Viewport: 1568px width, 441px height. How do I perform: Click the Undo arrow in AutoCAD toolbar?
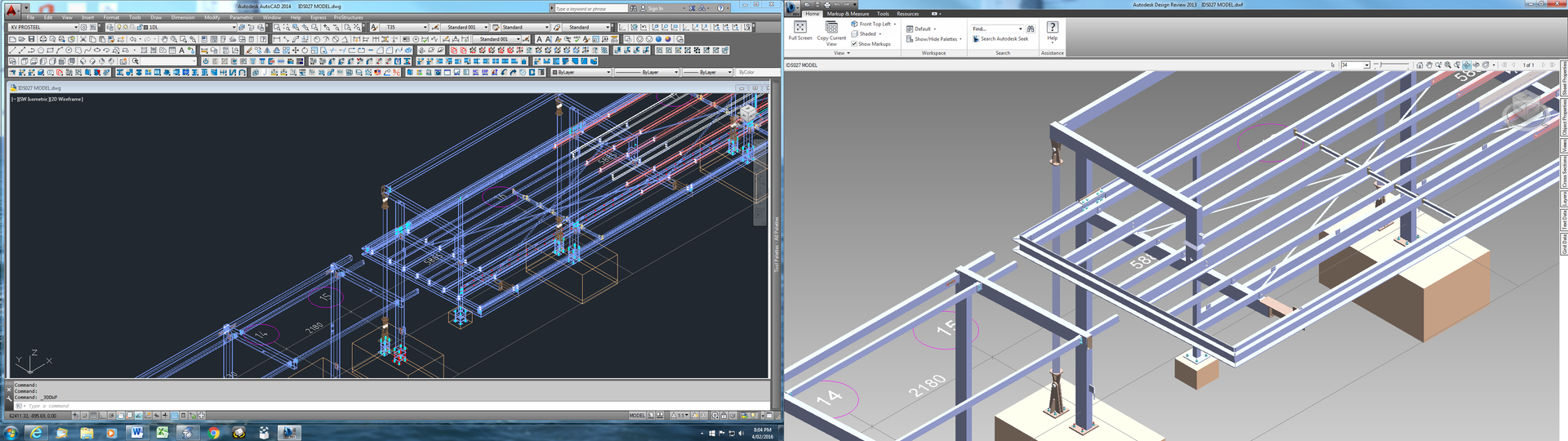coord(133,39)
